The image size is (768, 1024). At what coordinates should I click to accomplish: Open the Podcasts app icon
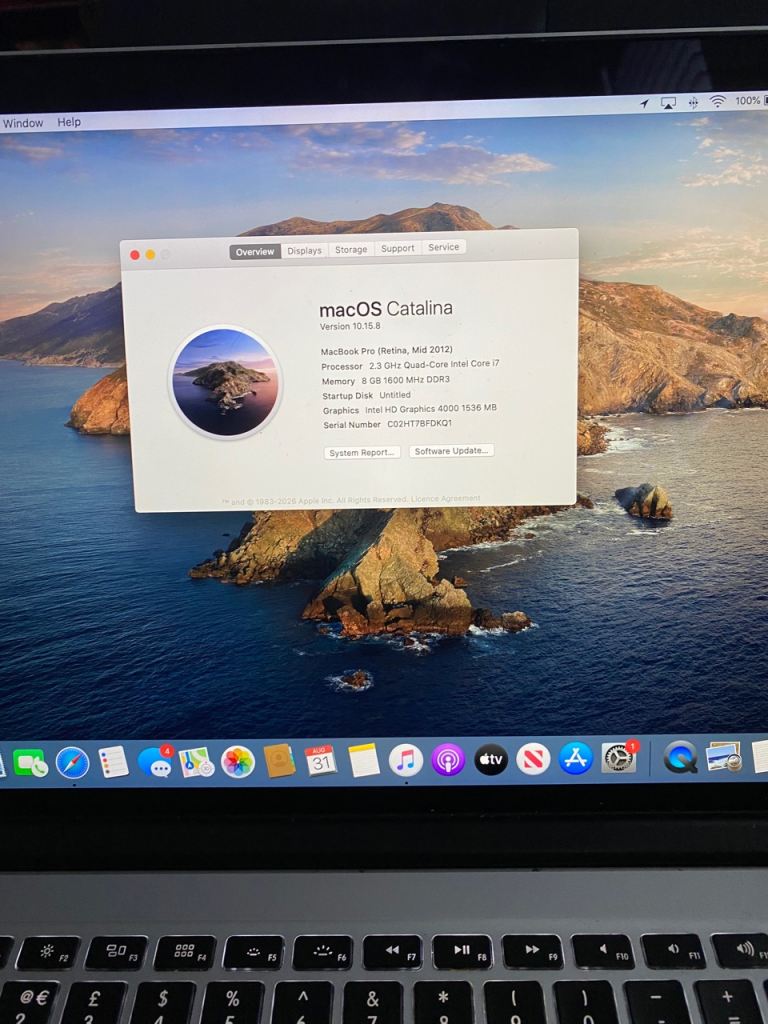tap(448, 760)
